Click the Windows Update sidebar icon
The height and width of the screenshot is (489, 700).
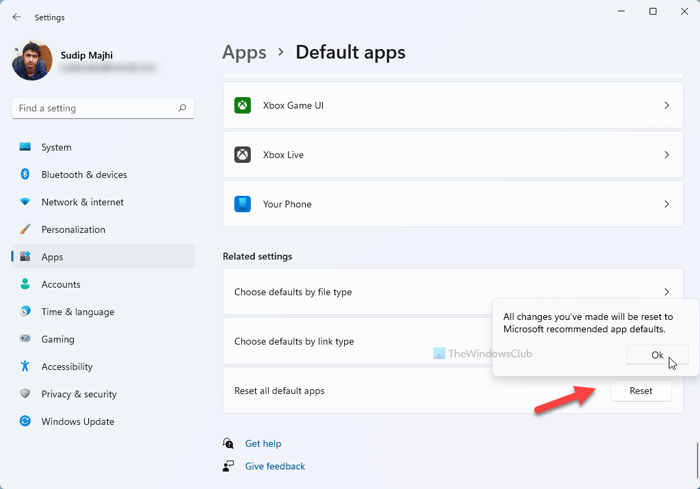click(x=25, y=422)
